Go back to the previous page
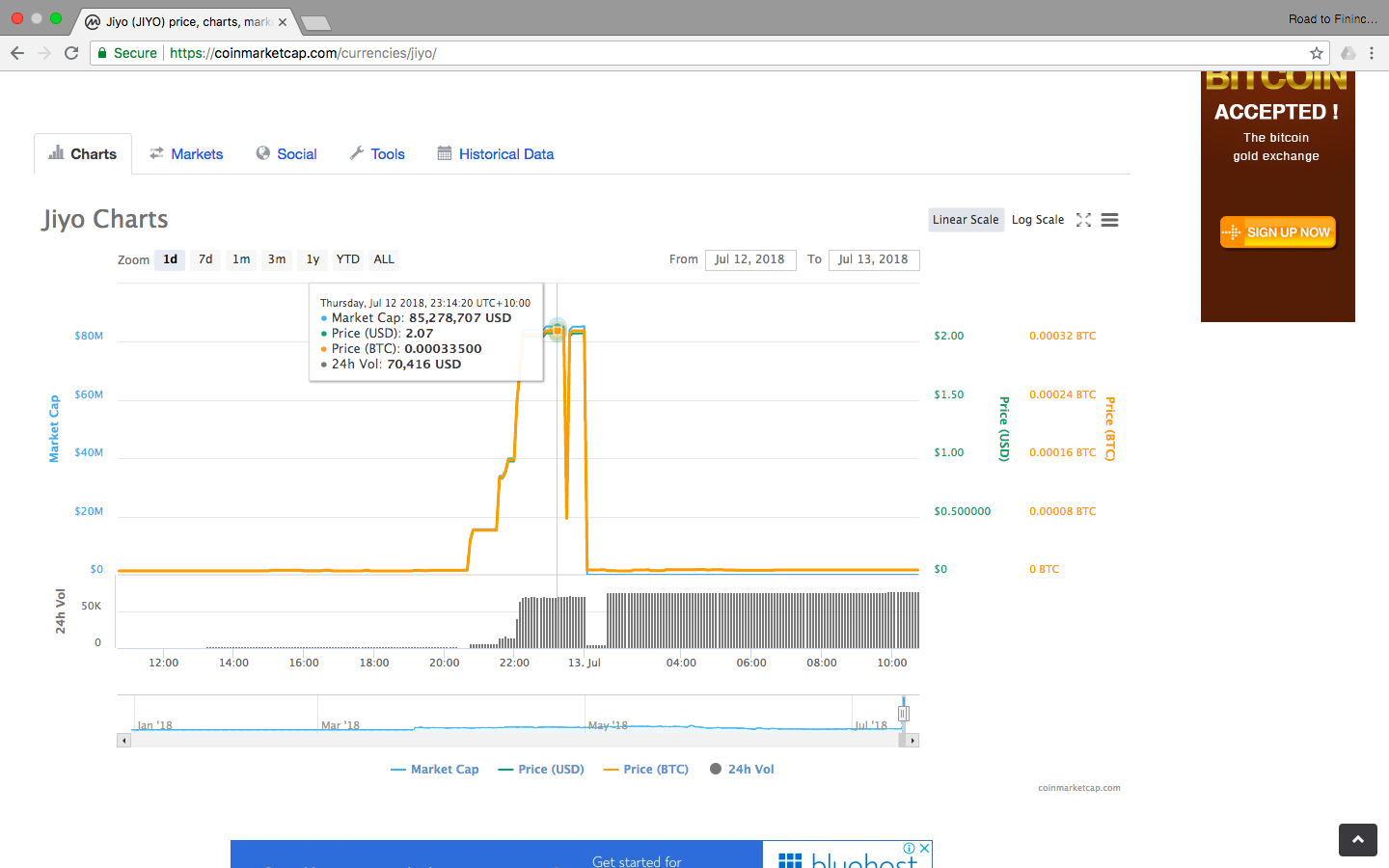This screenshot has width=1389, height=868. tap(17, 53)
